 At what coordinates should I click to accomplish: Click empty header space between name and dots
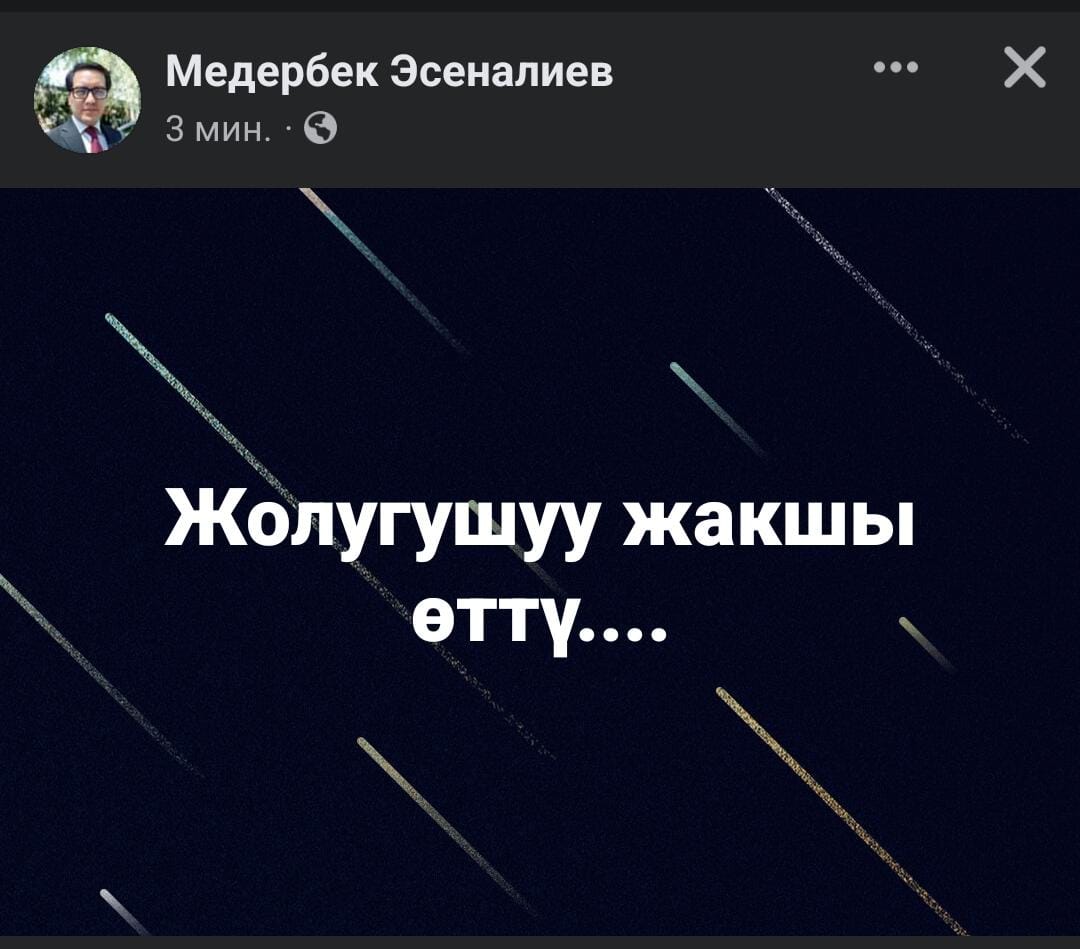point(740,72)
